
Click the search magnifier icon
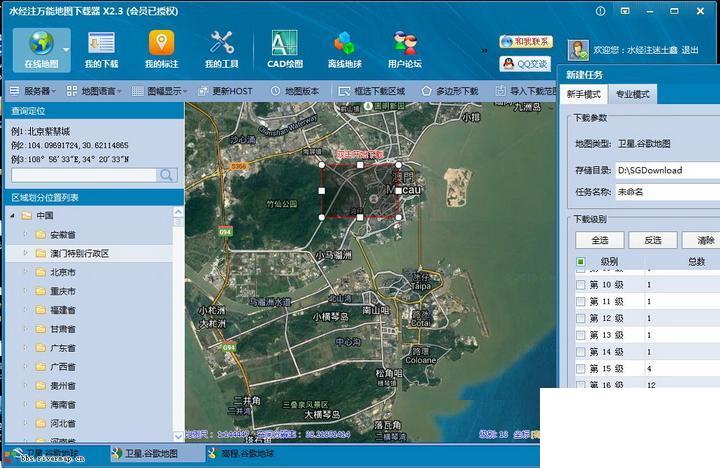167,175
